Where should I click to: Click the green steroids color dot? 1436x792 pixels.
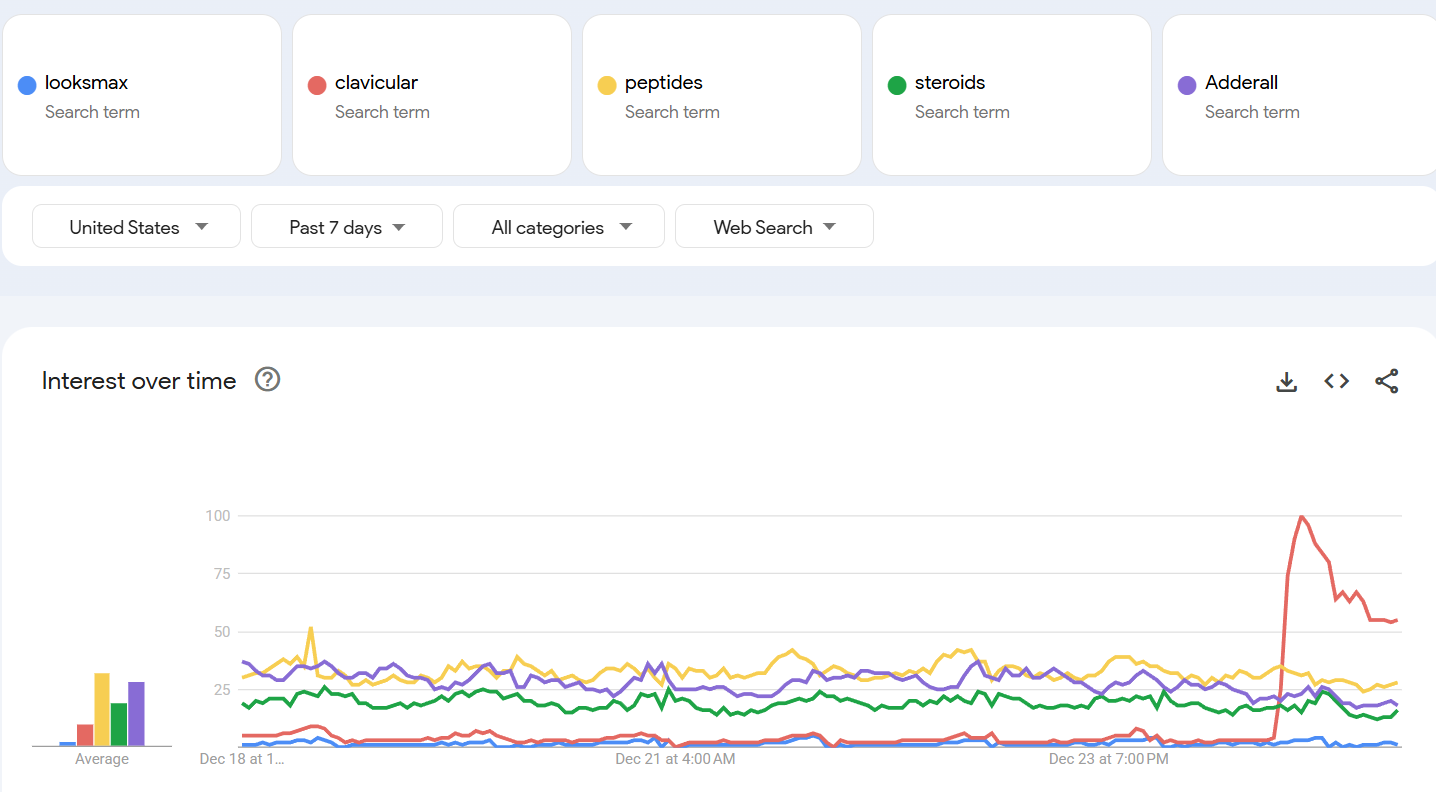[897, 85]
